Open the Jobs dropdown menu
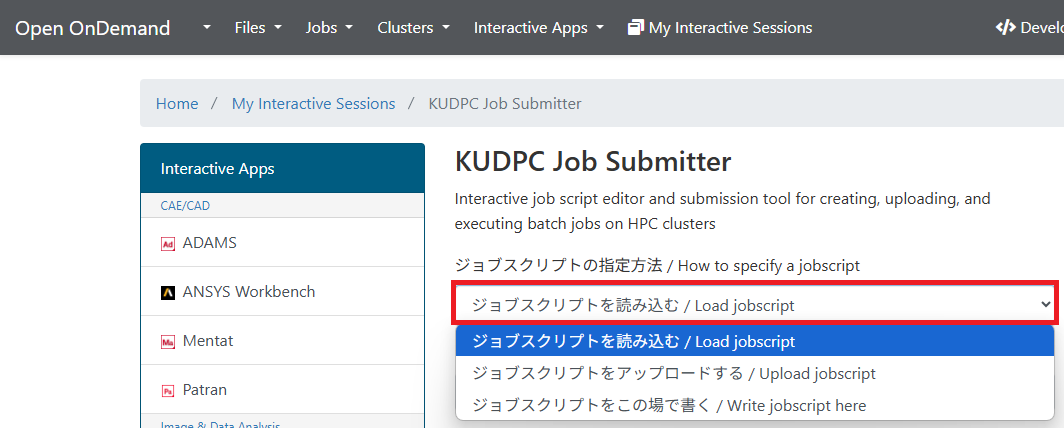Image resolution: width=1064 pixels, height=428 pixels. pos(329,28)
